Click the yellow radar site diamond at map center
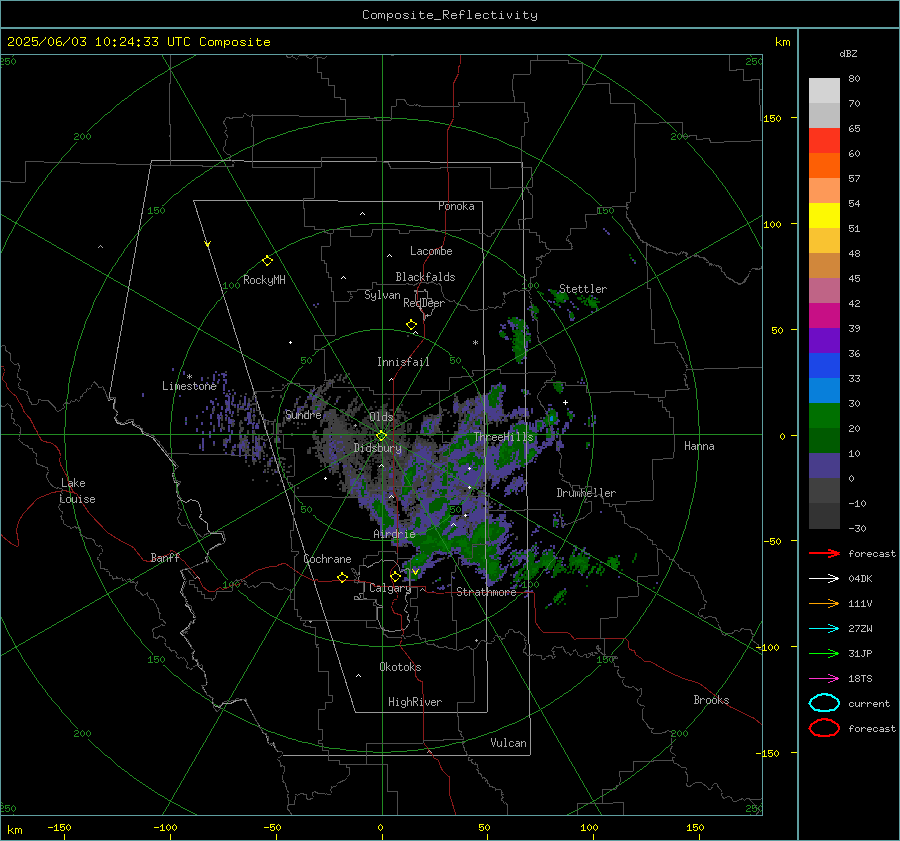The width and height of the screenshot is (900, 841). pyautogui.click(x=381, y=436)
